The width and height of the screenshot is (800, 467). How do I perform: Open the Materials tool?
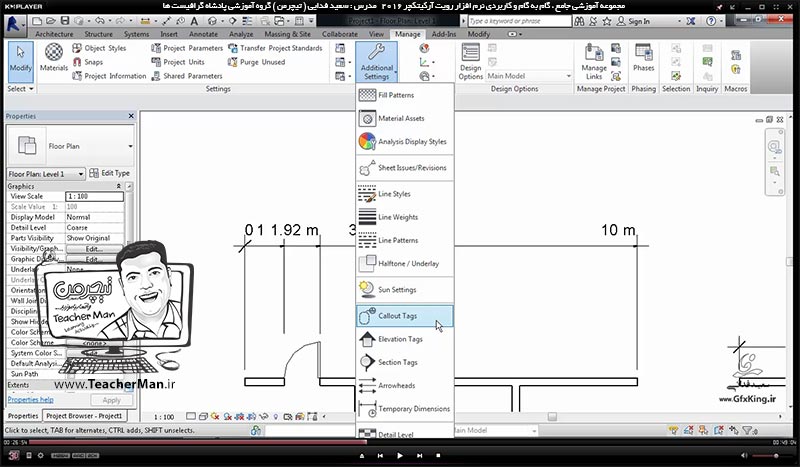pyautogui.click(x=54, y=58)
